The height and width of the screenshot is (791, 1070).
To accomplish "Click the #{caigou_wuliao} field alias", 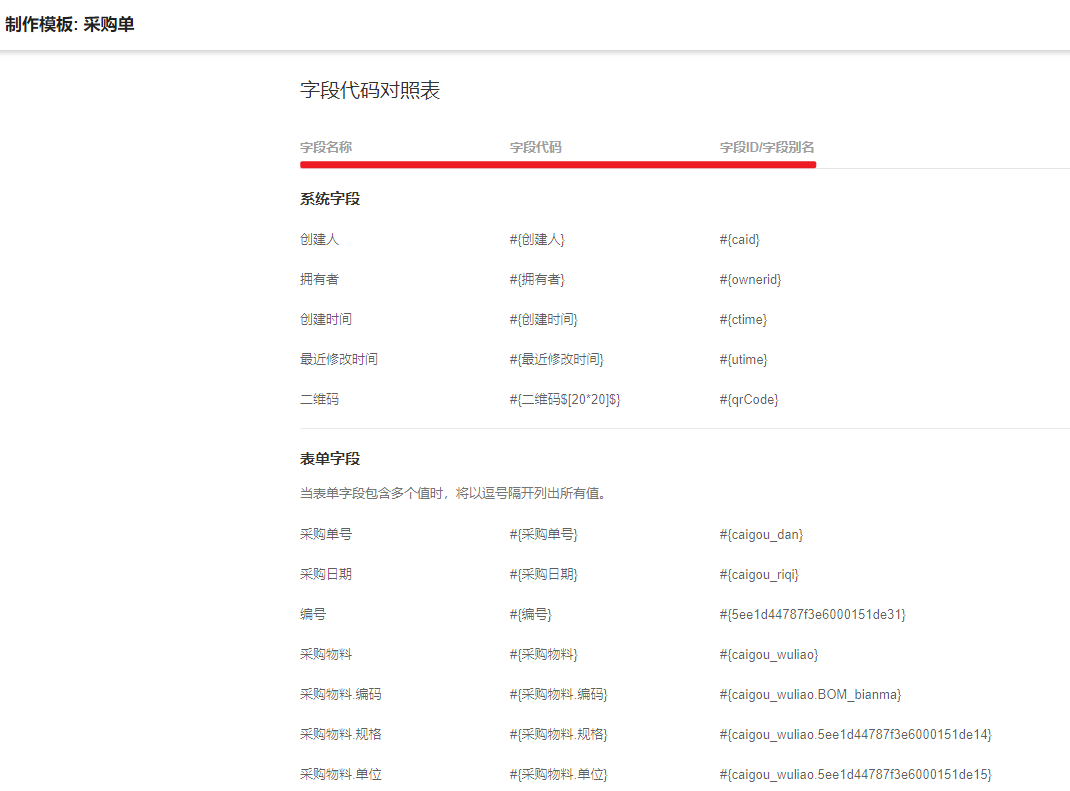I will (768, 655).
